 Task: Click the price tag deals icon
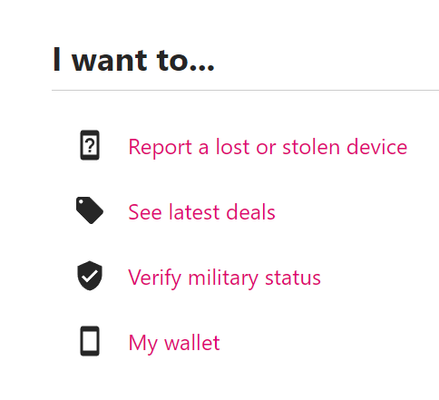[90, 210]
